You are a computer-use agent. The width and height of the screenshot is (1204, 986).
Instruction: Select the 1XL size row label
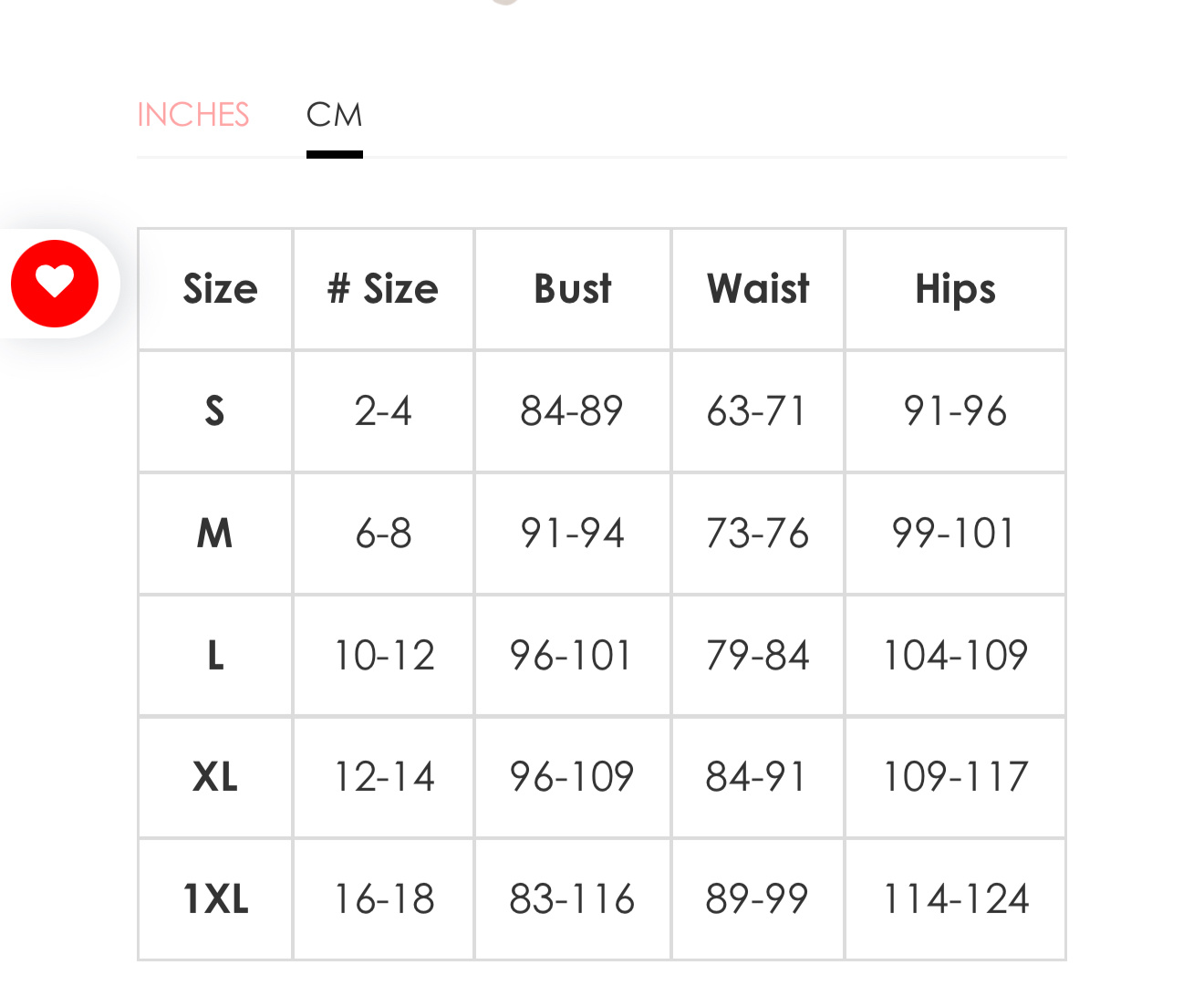pos(215,898)
